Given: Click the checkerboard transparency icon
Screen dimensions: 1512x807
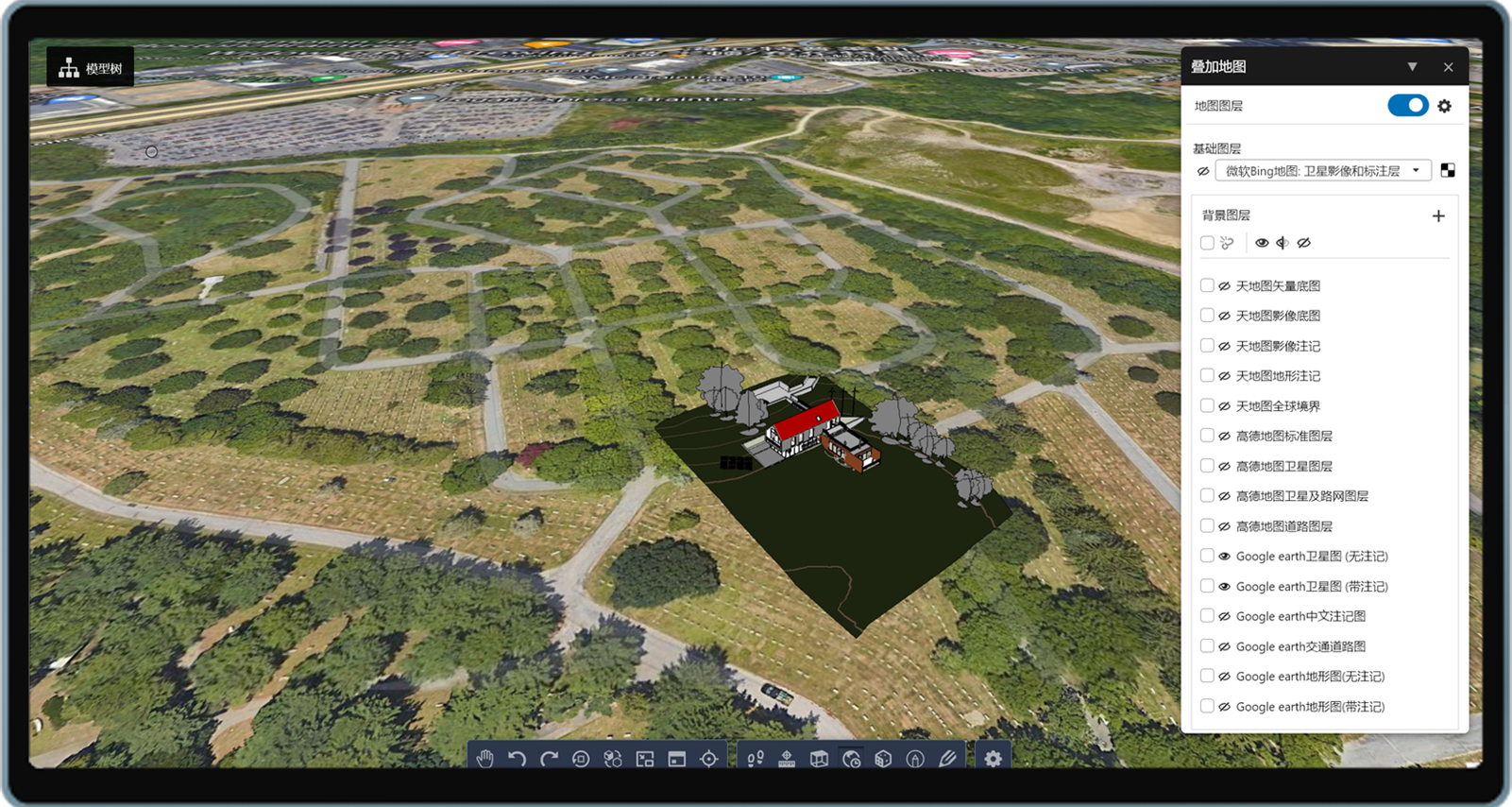Looking at the screenshot, I should point(1448,171).
